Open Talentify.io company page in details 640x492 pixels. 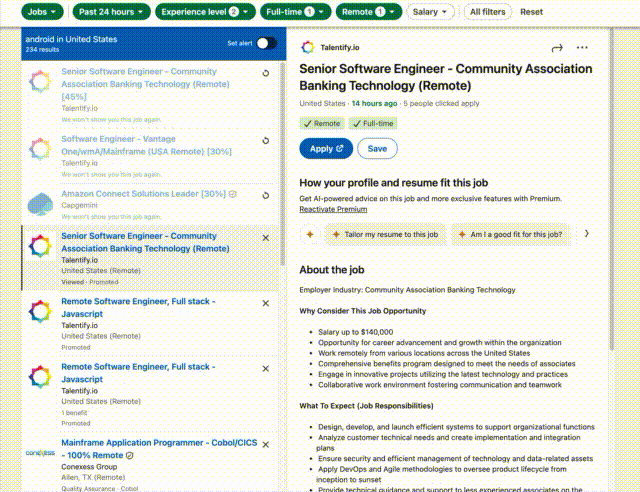coord(340,47)
